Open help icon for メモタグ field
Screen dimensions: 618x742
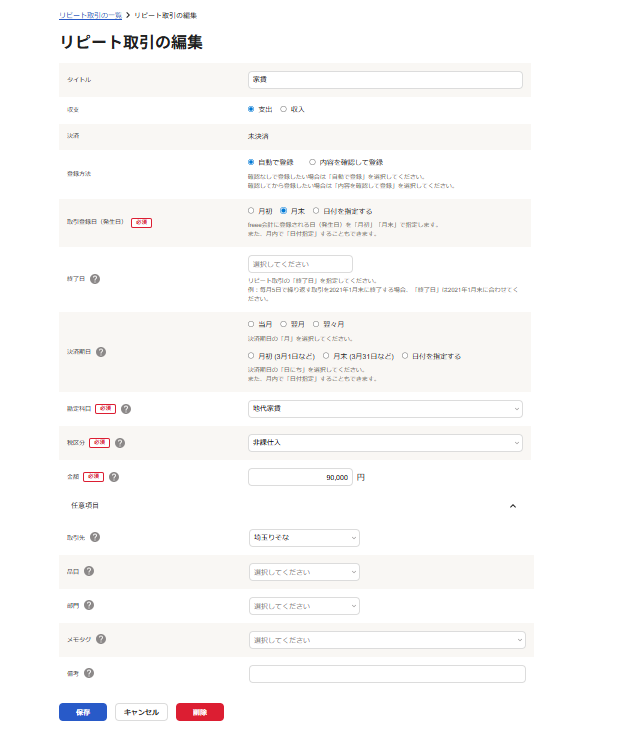101,639
